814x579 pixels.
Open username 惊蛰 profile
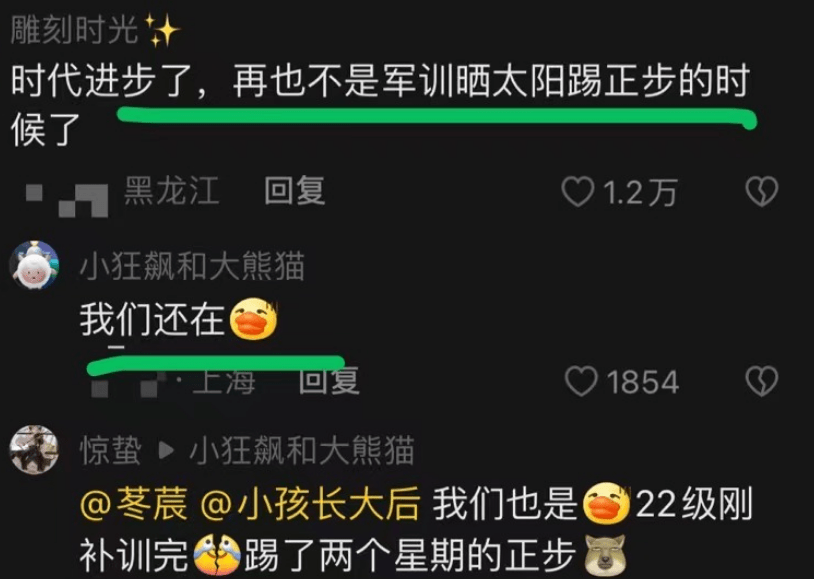pyautogui.click(x=110, y=450)
